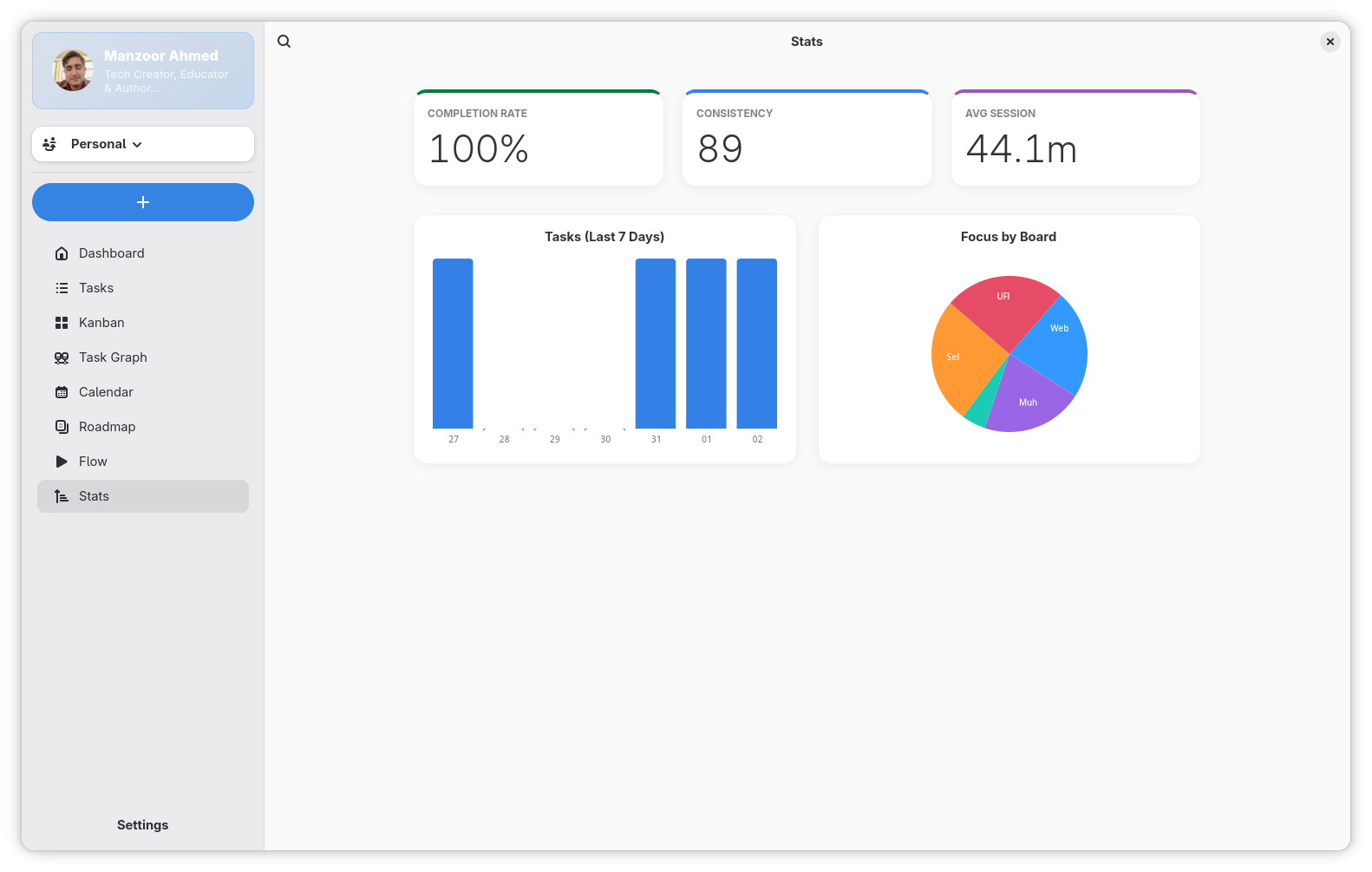Click the Dashboard home icon
Screen dimensions: 1372x872
pyautogui.click(x=62, y=253)
